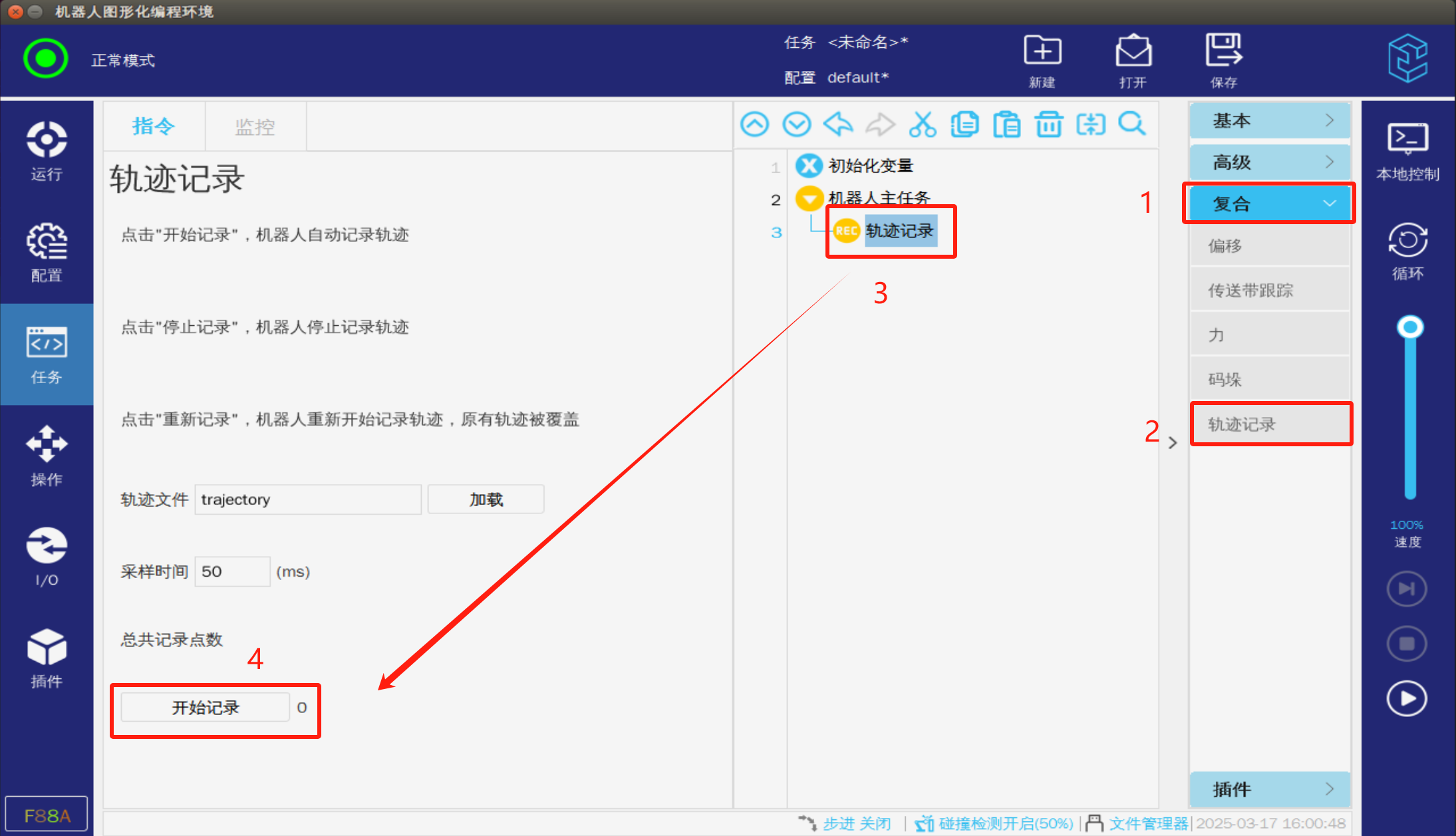
Task: Click the cut scissors icon in toolbar
Action: tap(923, 124)
